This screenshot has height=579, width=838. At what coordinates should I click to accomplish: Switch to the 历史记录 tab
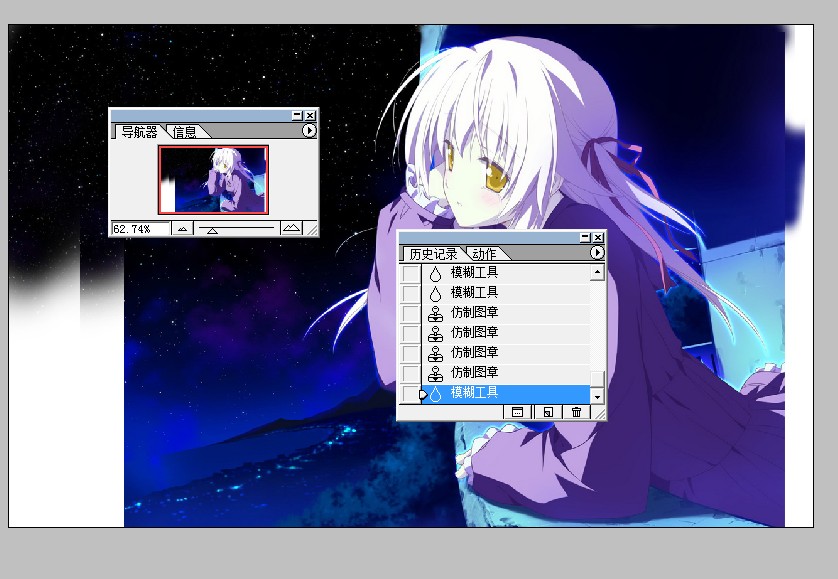(x=433, y=253)
